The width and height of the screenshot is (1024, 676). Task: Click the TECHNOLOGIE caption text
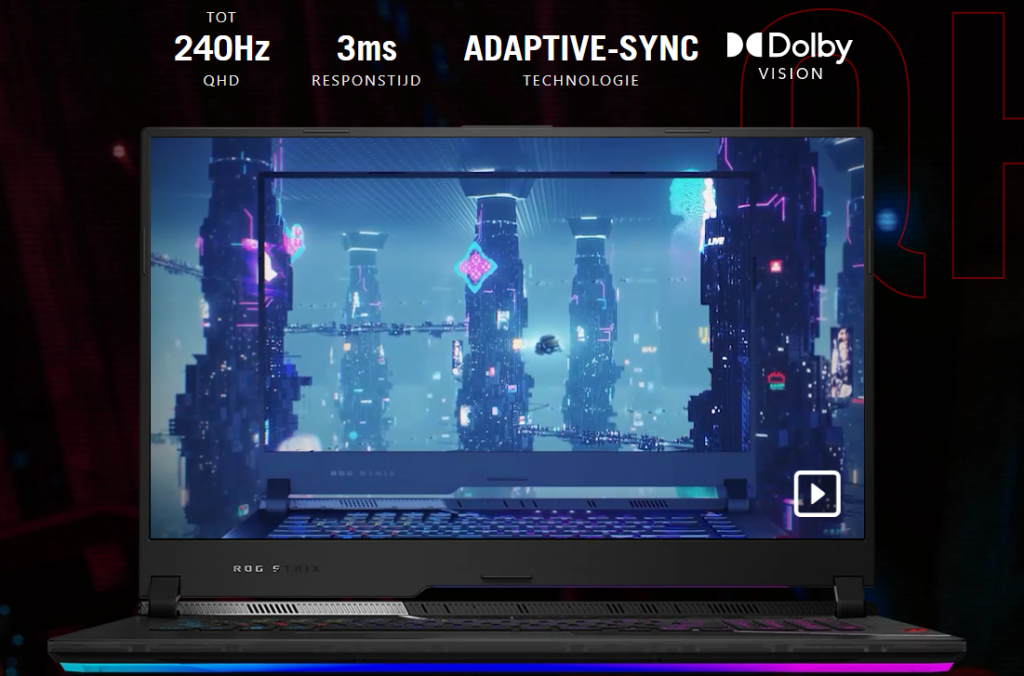point(581,80)
